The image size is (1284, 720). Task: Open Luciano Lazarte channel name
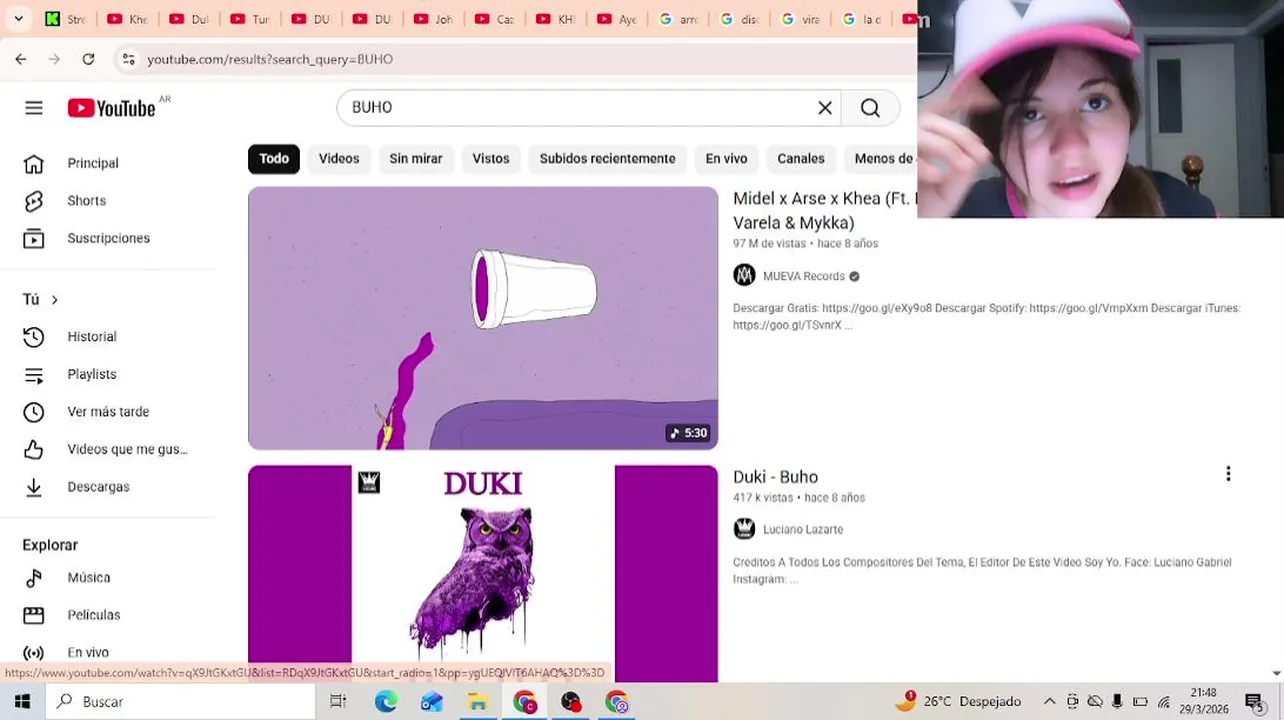[803, 529]
